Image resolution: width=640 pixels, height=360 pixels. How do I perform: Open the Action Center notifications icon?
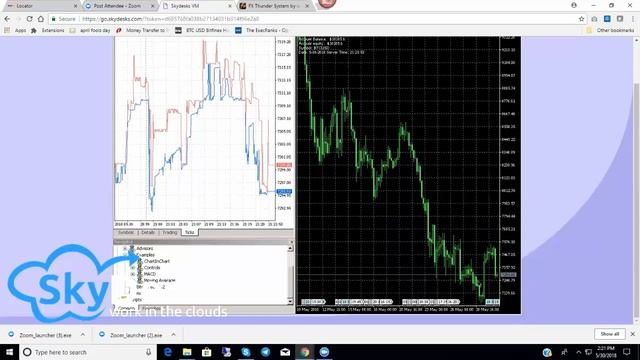click(627, 352)
